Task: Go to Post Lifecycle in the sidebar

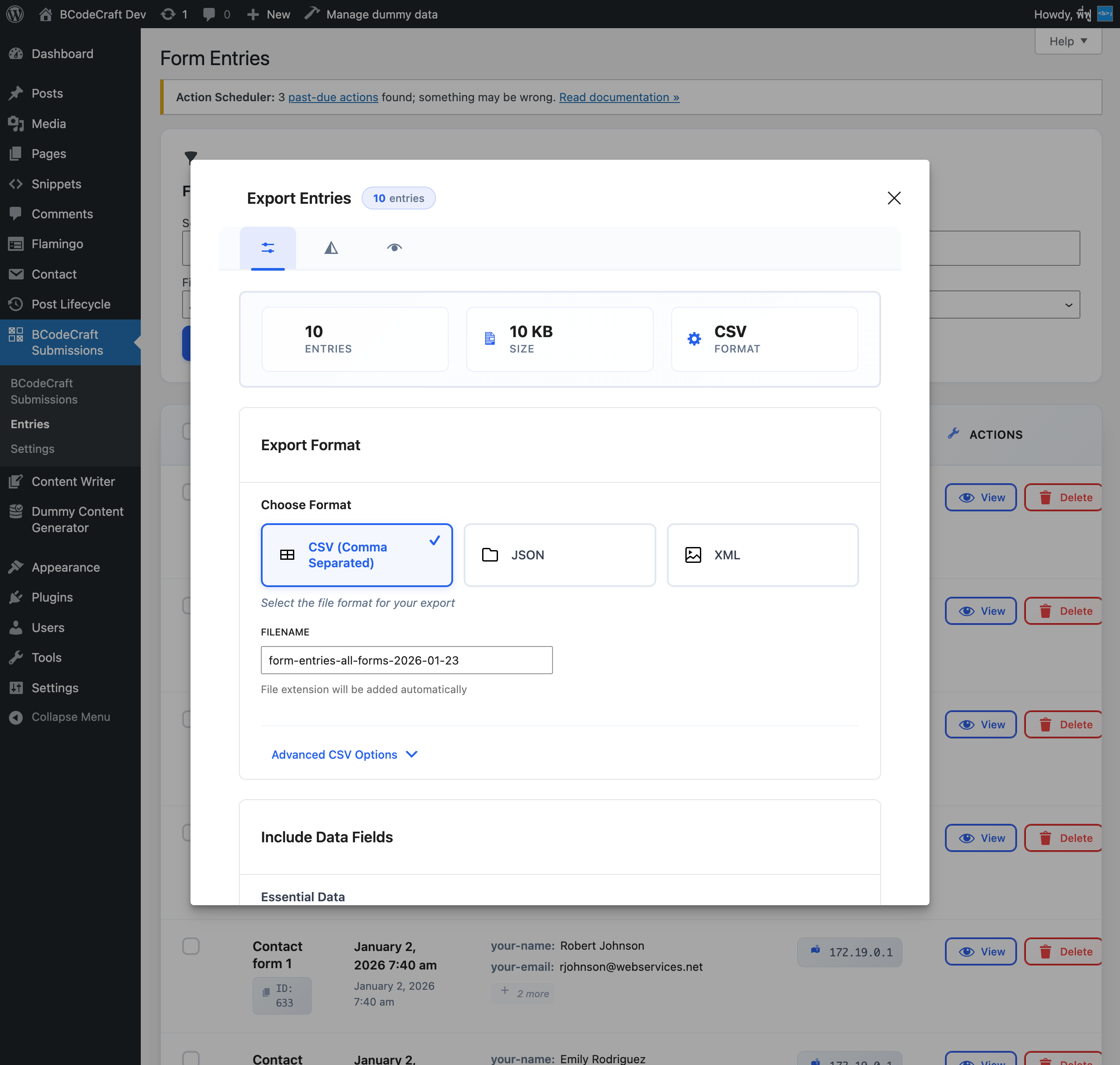Action: click(71, 304)
